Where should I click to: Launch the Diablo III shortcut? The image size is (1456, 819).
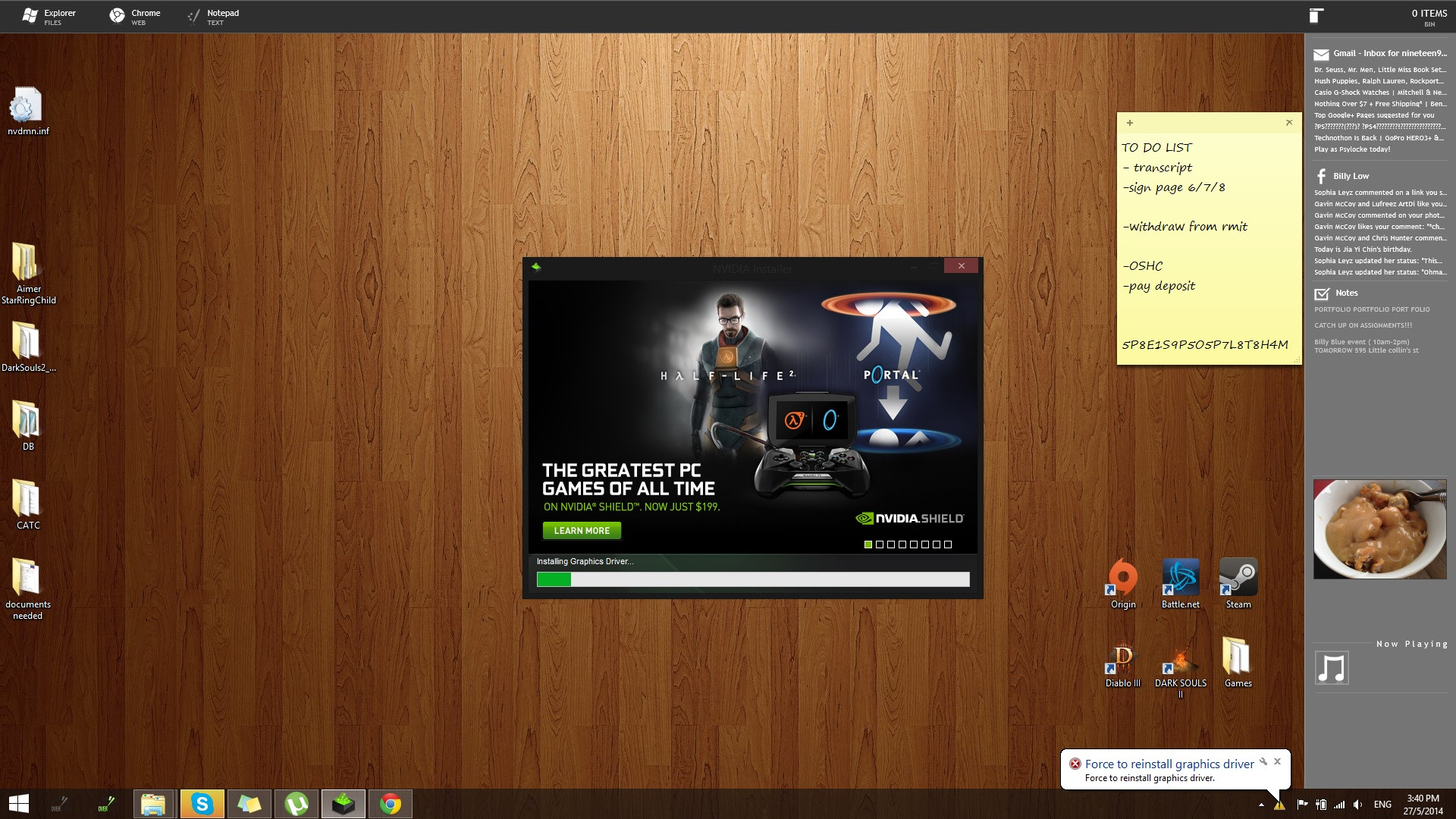click(x=1123, y=664)
